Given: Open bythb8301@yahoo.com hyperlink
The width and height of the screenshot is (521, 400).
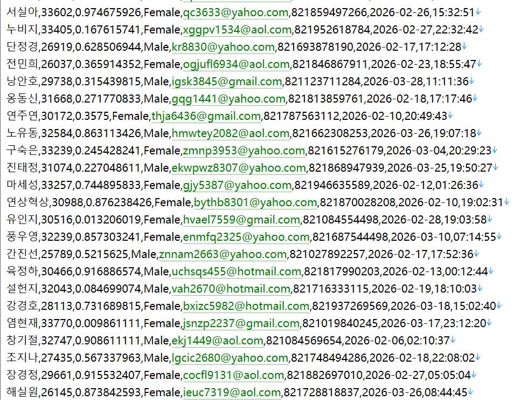Looking at the screenshot, I should pos(256,203).
